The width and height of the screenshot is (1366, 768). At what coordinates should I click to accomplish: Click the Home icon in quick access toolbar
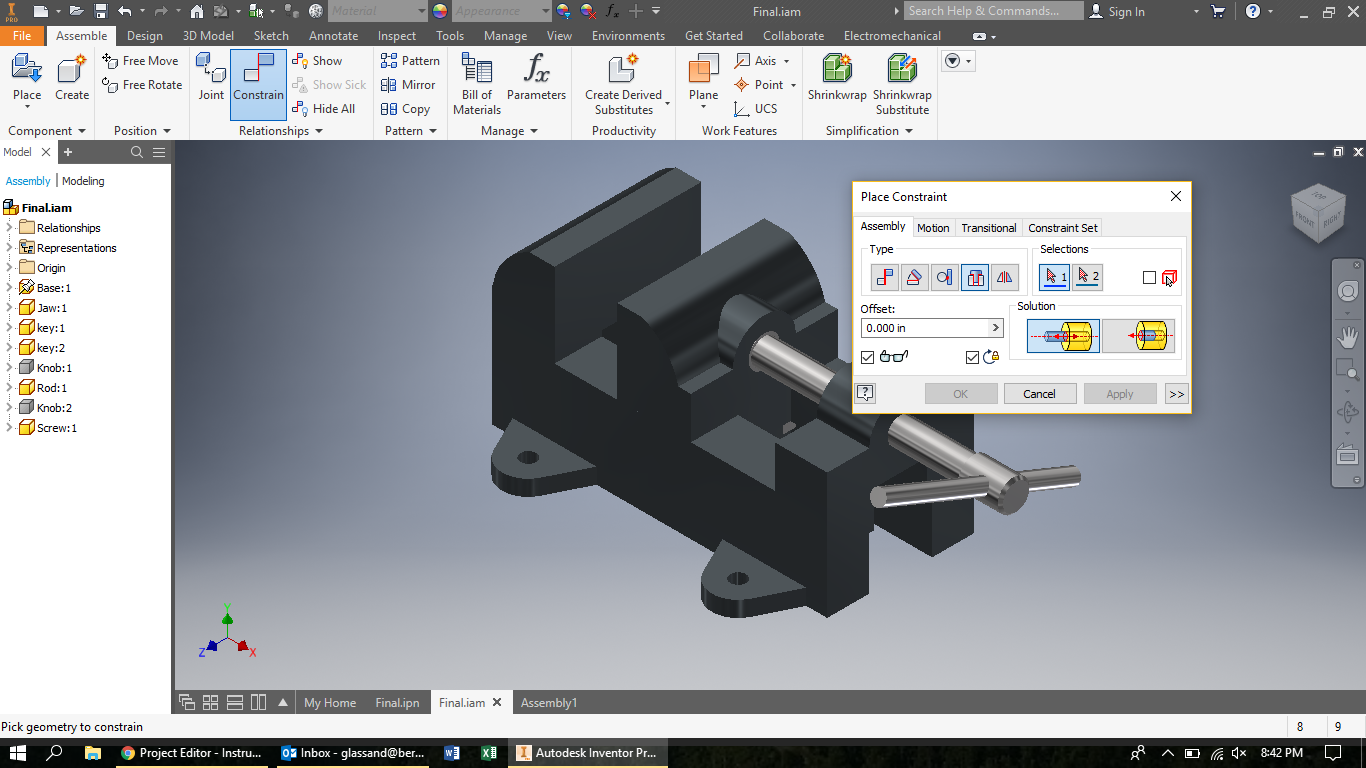pos(197,11)
